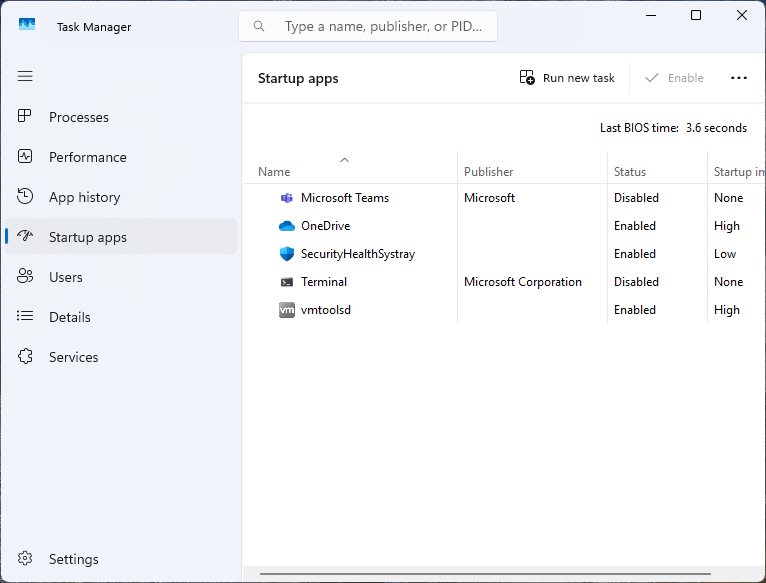Click the Disabled status of Microsoft Teams
Image resolution: width=766 pixels, height=583 pixels.
[636, 198]
